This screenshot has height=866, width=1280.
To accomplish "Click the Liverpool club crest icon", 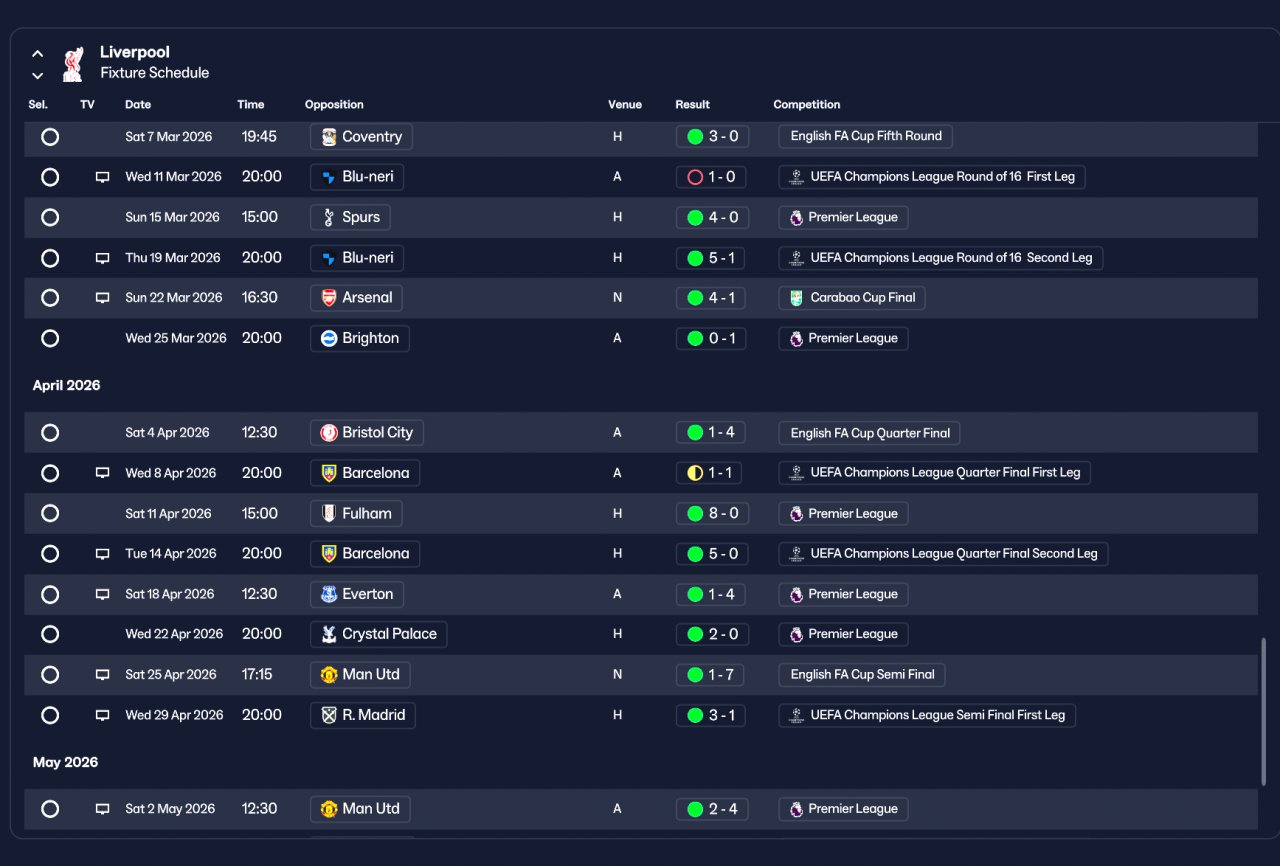I will [x=72, y=64].
